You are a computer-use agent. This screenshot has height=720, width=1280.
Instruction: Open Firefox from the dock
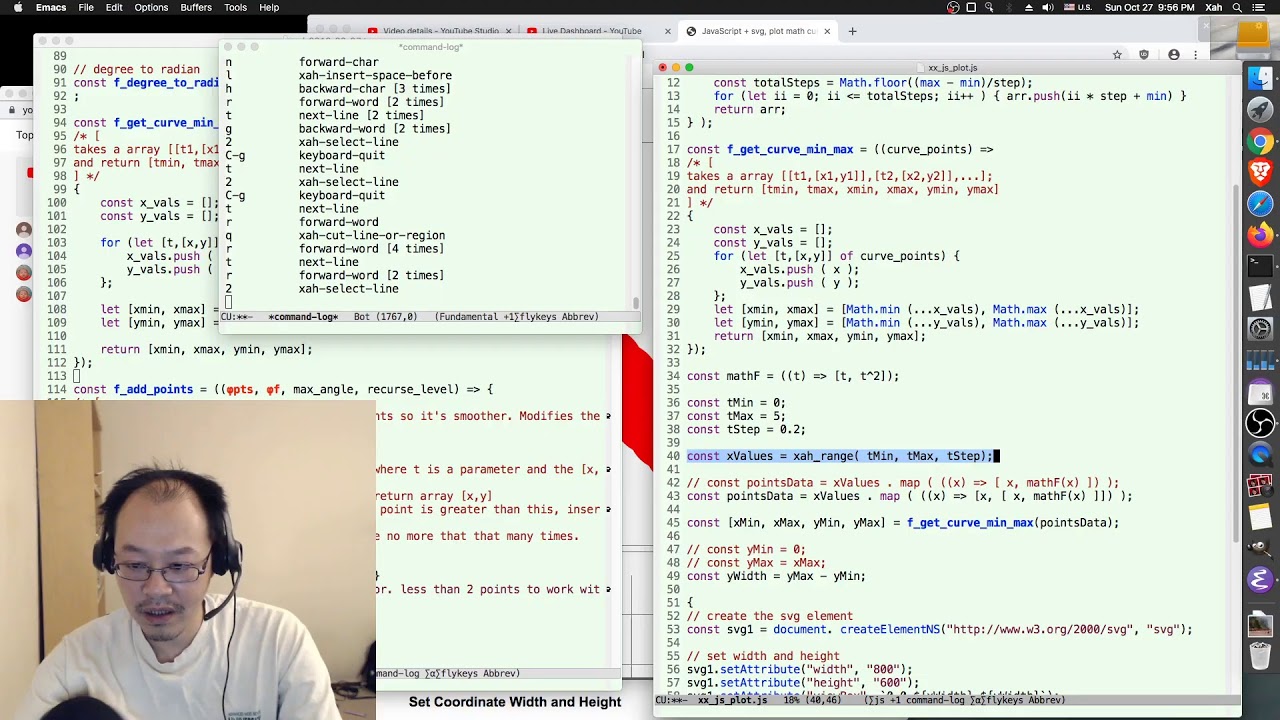[1260, 235]
